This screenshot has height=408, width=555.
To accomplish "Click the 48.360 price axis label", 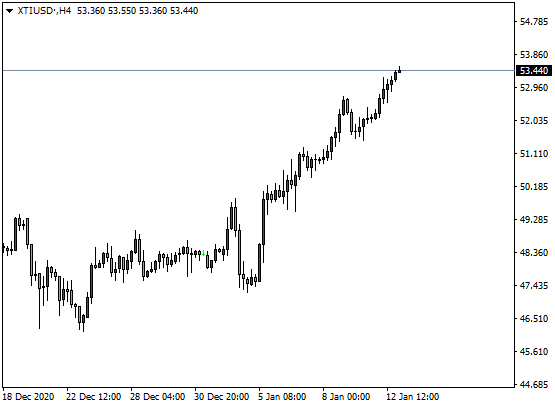I will pyautogui.click(x=534, y=253).
